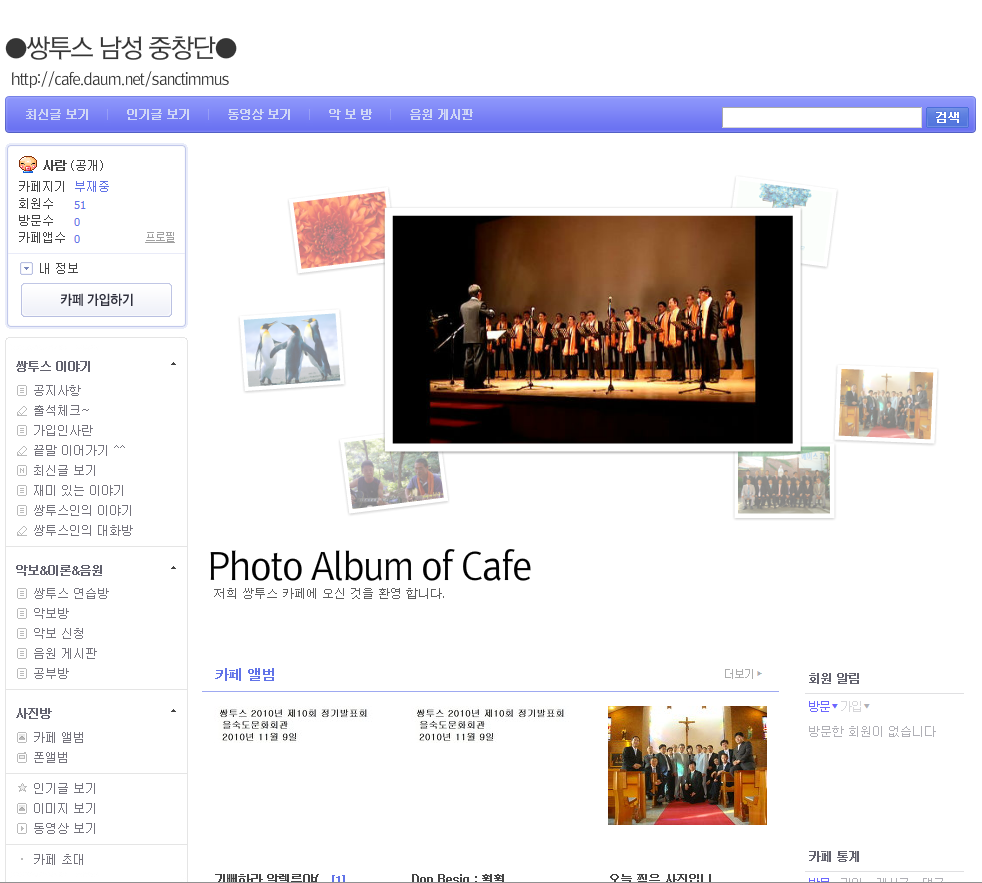Click the 부재중 cafe manager link
Viewport: 982px width, 883px height.
[x=91, y=187]
